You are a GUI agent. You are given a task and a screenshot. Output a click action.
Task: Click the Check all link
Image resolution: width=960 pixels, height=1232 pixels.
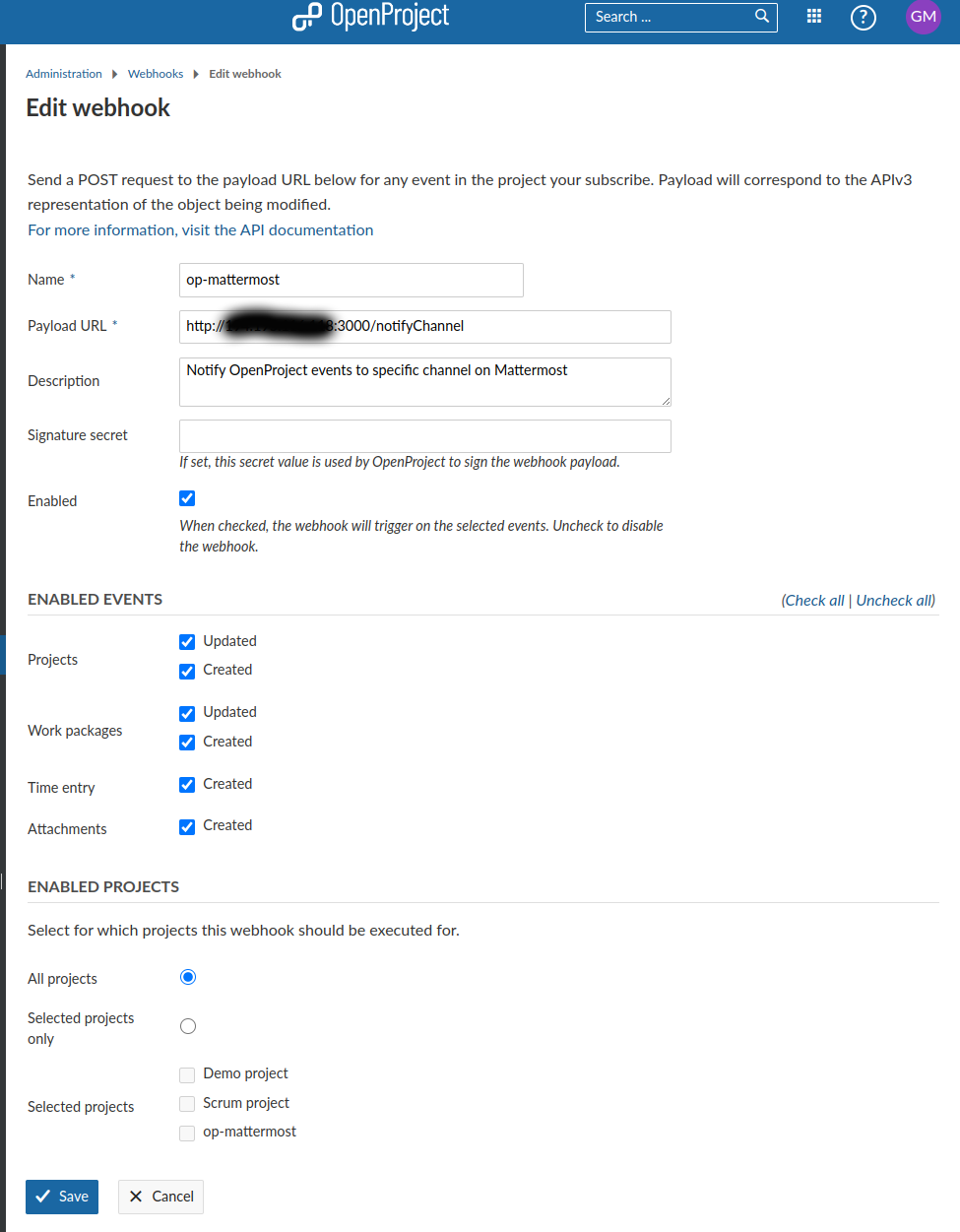pos(814,601)
